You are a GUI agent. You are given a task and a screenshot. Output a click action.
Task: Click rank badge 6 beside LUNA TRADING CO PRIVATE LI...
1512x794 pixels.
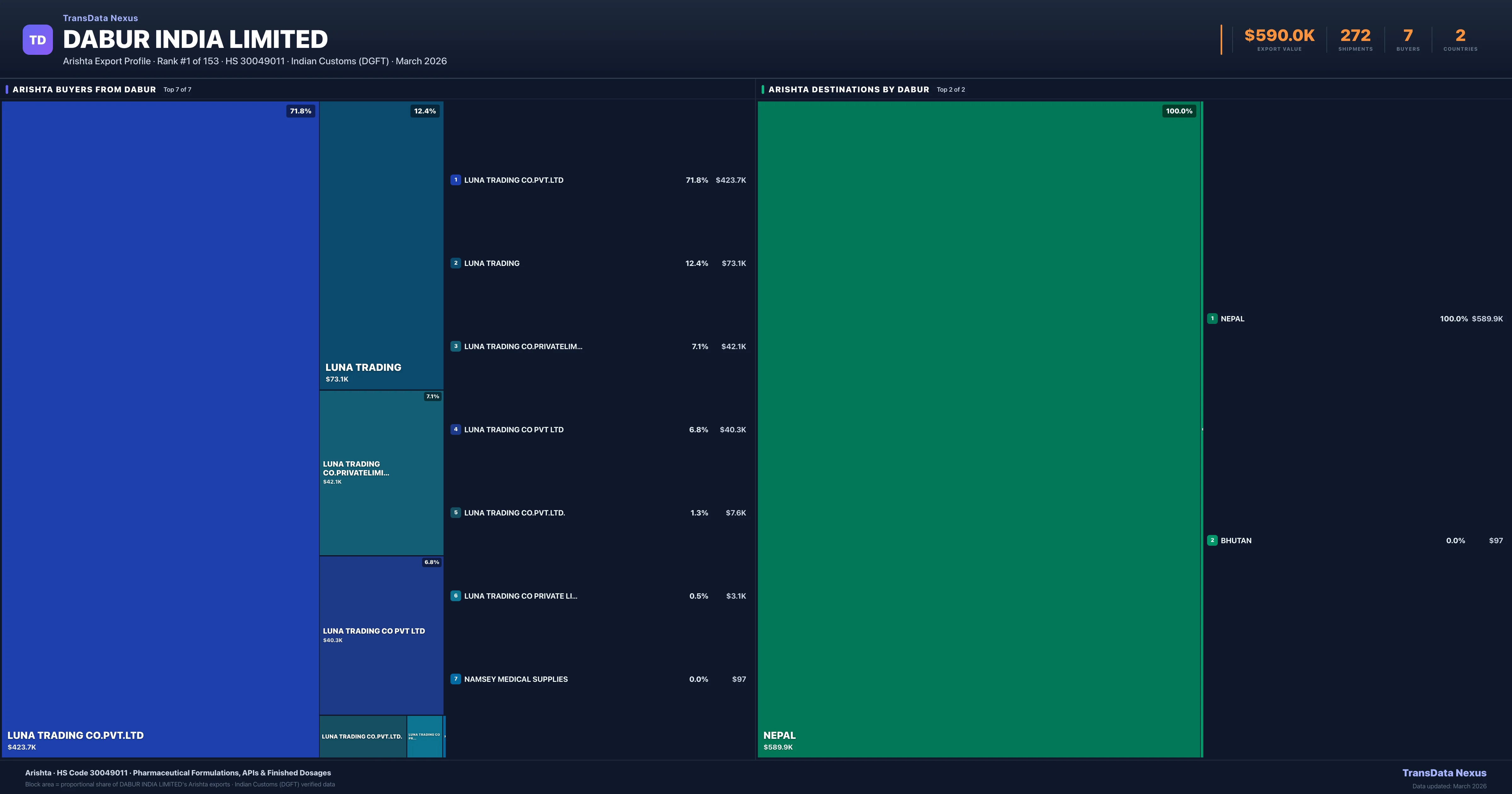click(x=455, y=595)
